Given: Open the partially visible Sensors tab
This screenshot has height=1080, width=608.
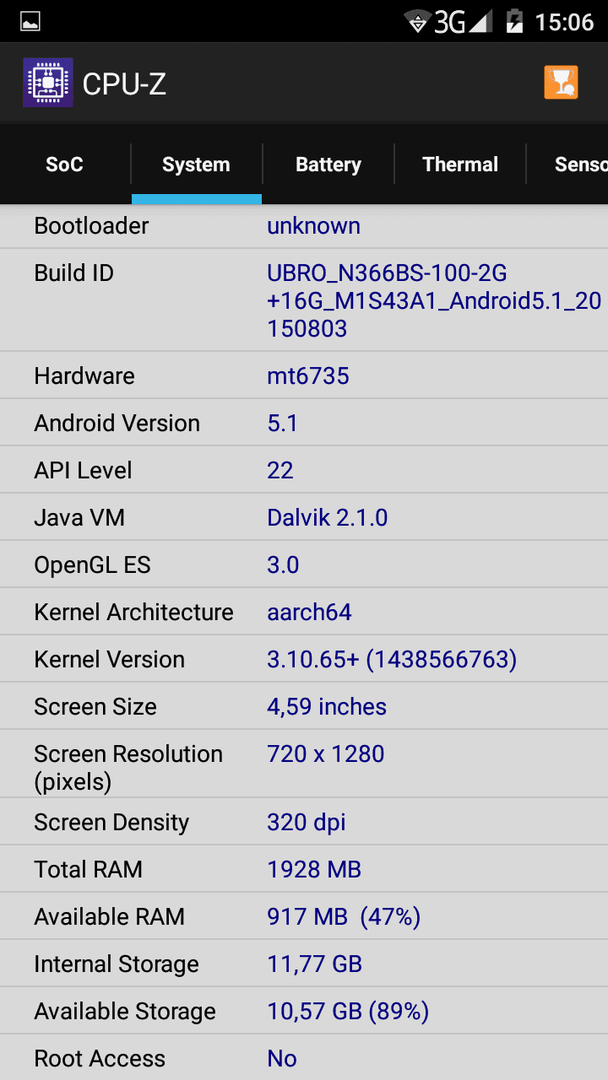Looking at the screenshot, I should click(567, 165).
